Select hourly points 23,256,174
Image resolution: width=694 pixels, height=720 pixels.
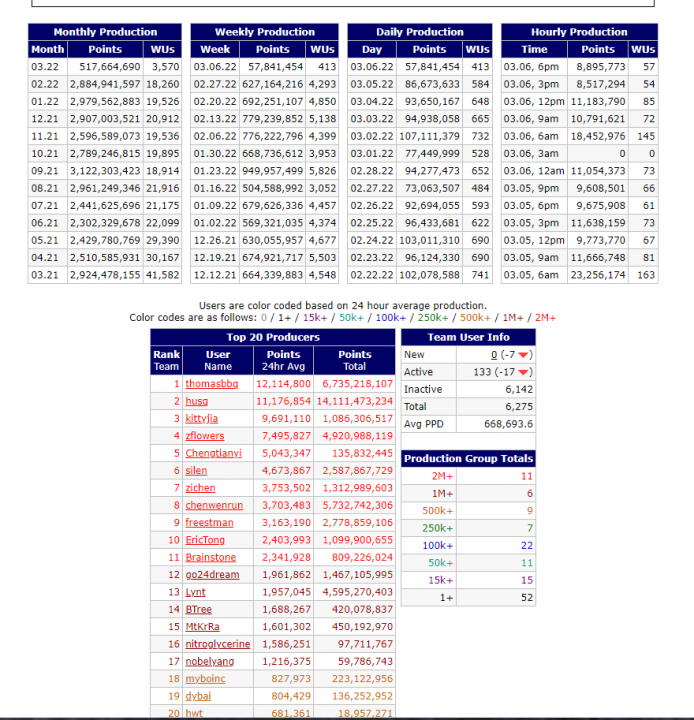point(598,276)
